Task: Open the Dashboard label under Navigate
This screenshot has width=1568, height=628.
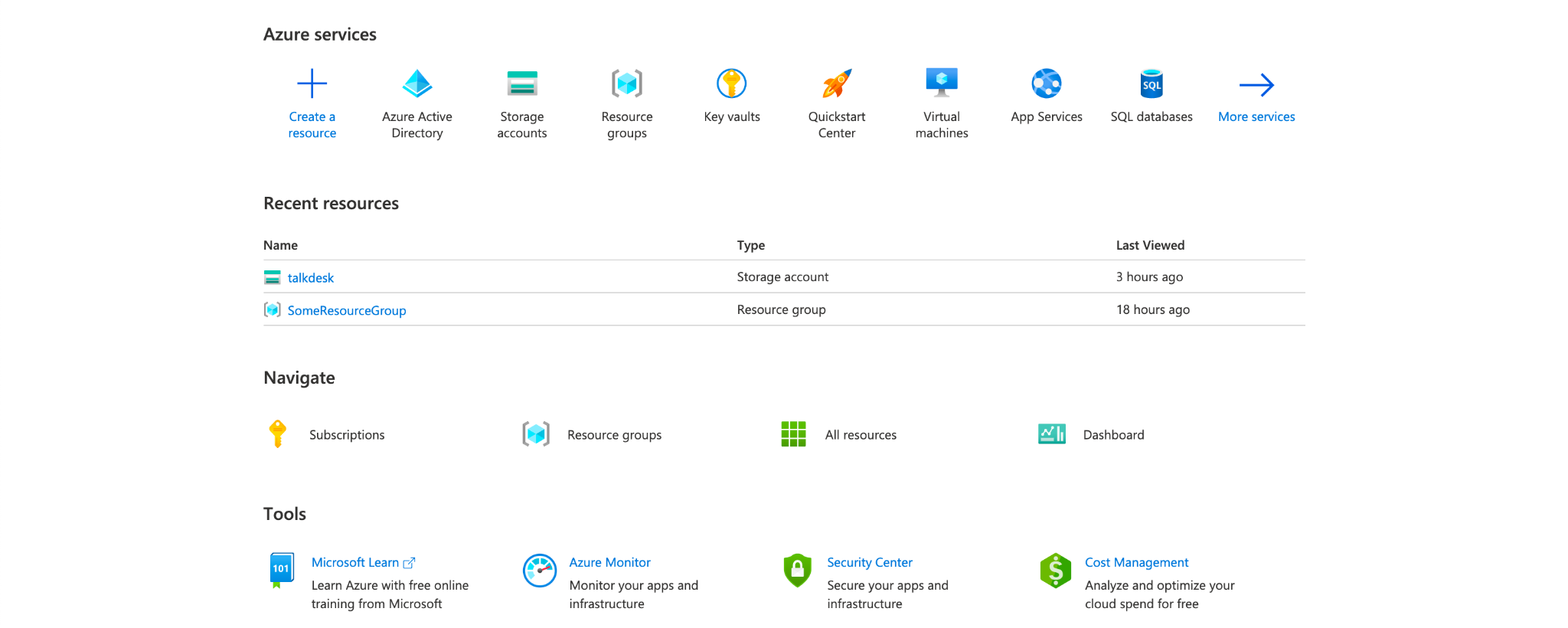Action: click(x=1113, y=434)
